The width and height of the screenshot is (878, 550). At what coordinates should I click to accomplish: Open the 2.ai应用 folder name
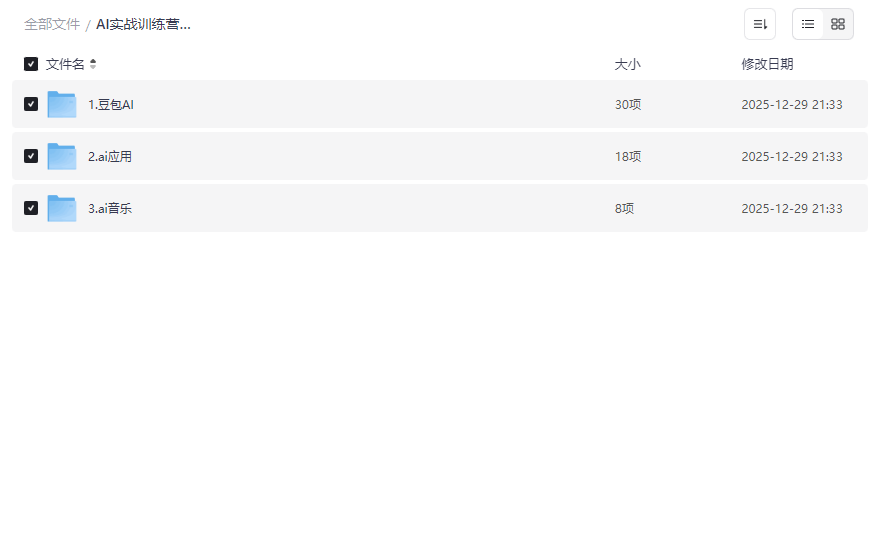(110, 156)
